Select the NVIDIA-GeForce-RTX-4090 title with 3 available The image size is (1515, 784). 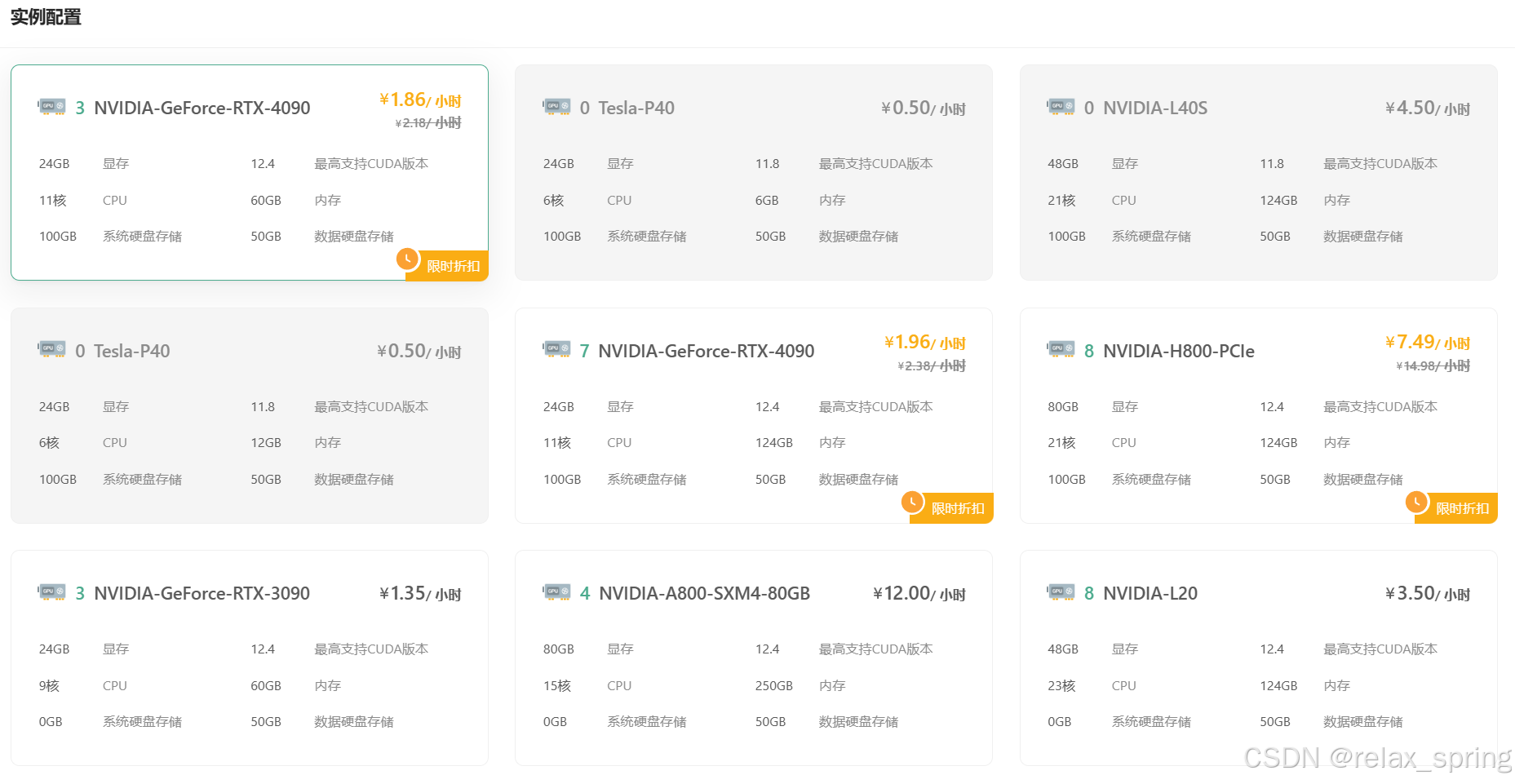pyautogui.click(x=202, y=108)
